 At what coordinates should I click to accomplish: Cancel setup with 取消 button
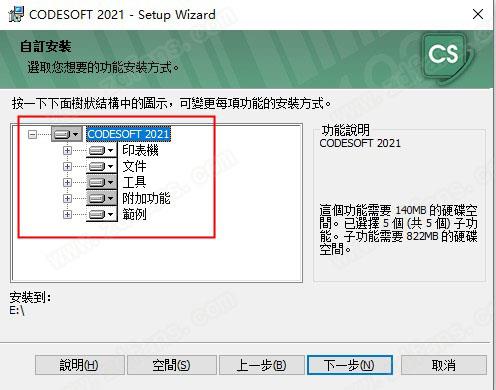coord(444,365)
